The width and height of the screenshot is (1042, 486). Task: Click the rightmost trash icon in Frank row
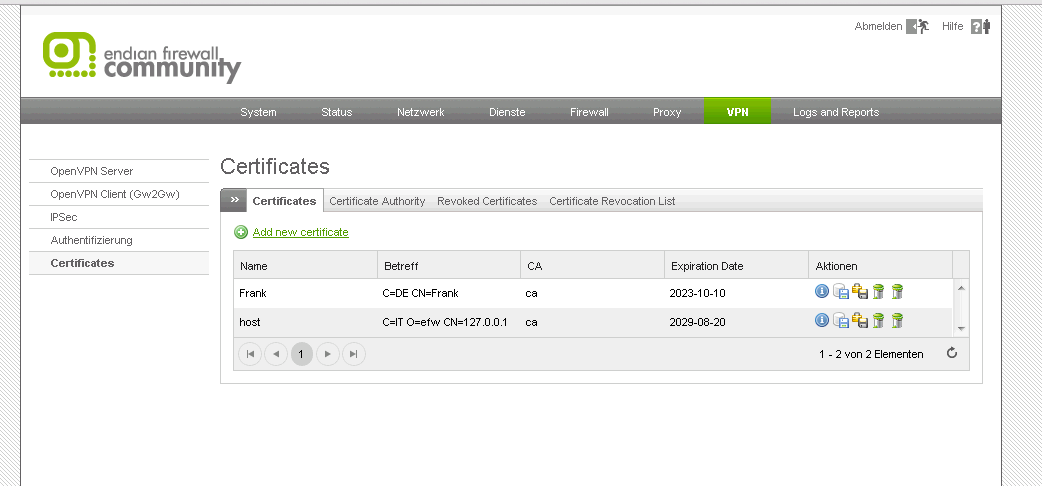pos(897,292)
